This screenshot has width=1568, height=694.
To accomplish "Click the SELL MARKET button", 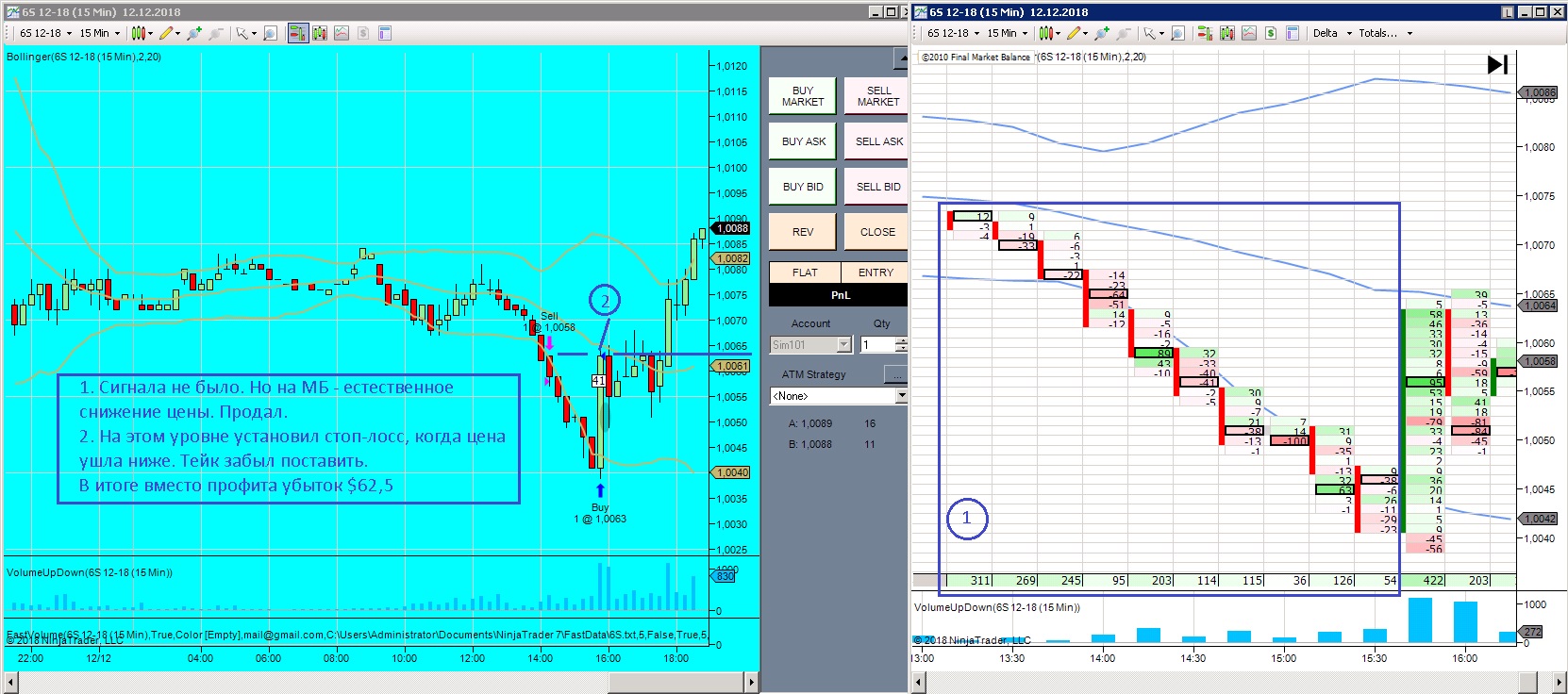I will coord(876,96).
